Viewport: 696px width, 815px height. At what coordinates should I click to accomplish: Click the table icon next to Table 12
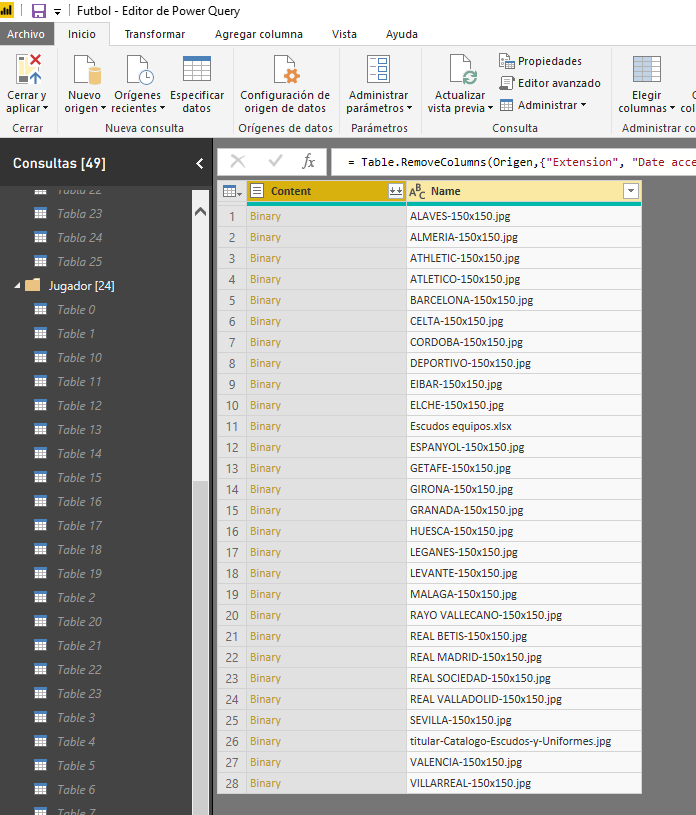click(41, 405)
